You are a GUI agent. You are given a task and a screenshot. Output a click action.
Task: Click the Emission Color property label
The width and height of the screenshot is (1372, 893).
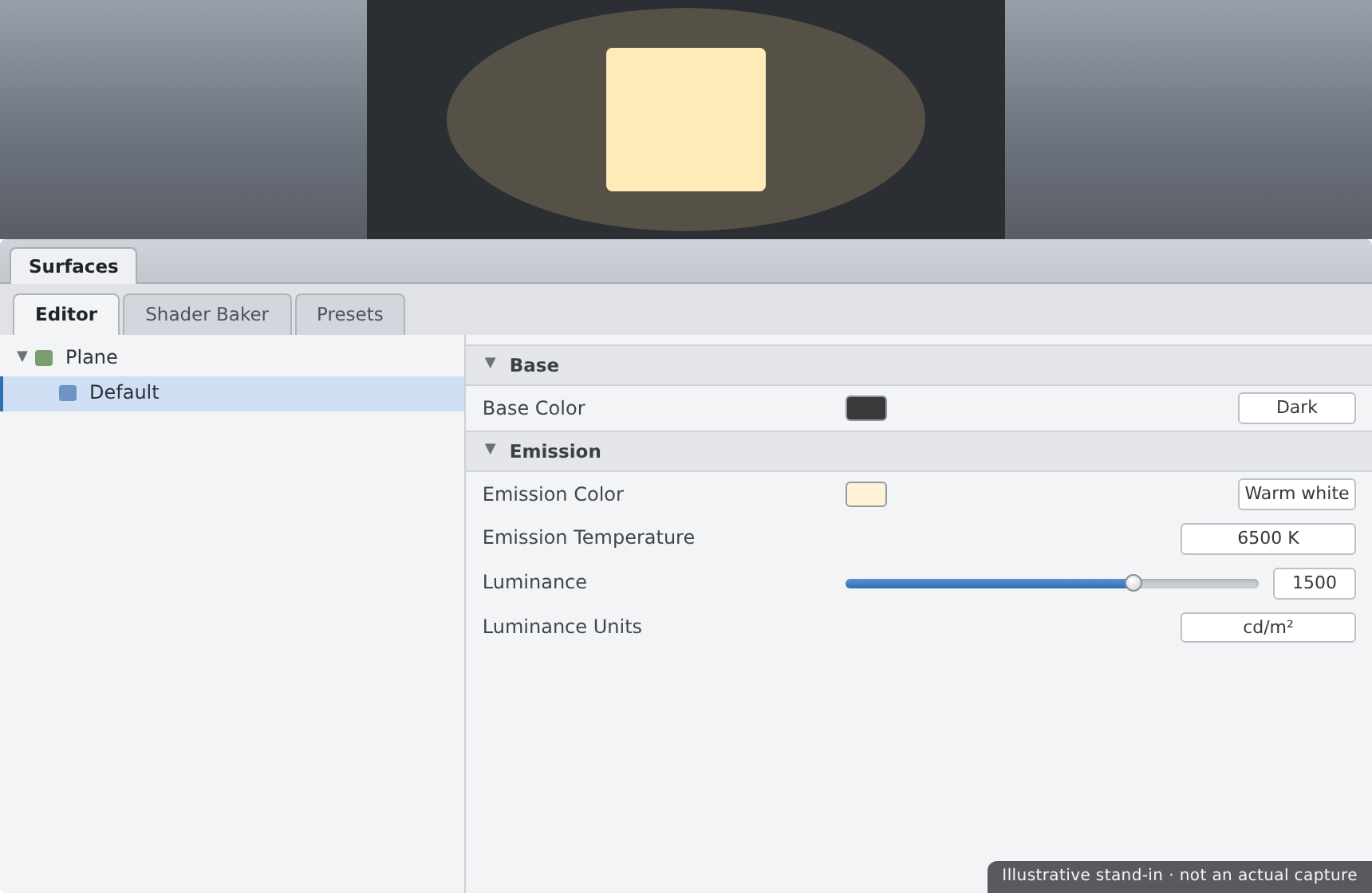pyautogui.click(x=553, y=494)
